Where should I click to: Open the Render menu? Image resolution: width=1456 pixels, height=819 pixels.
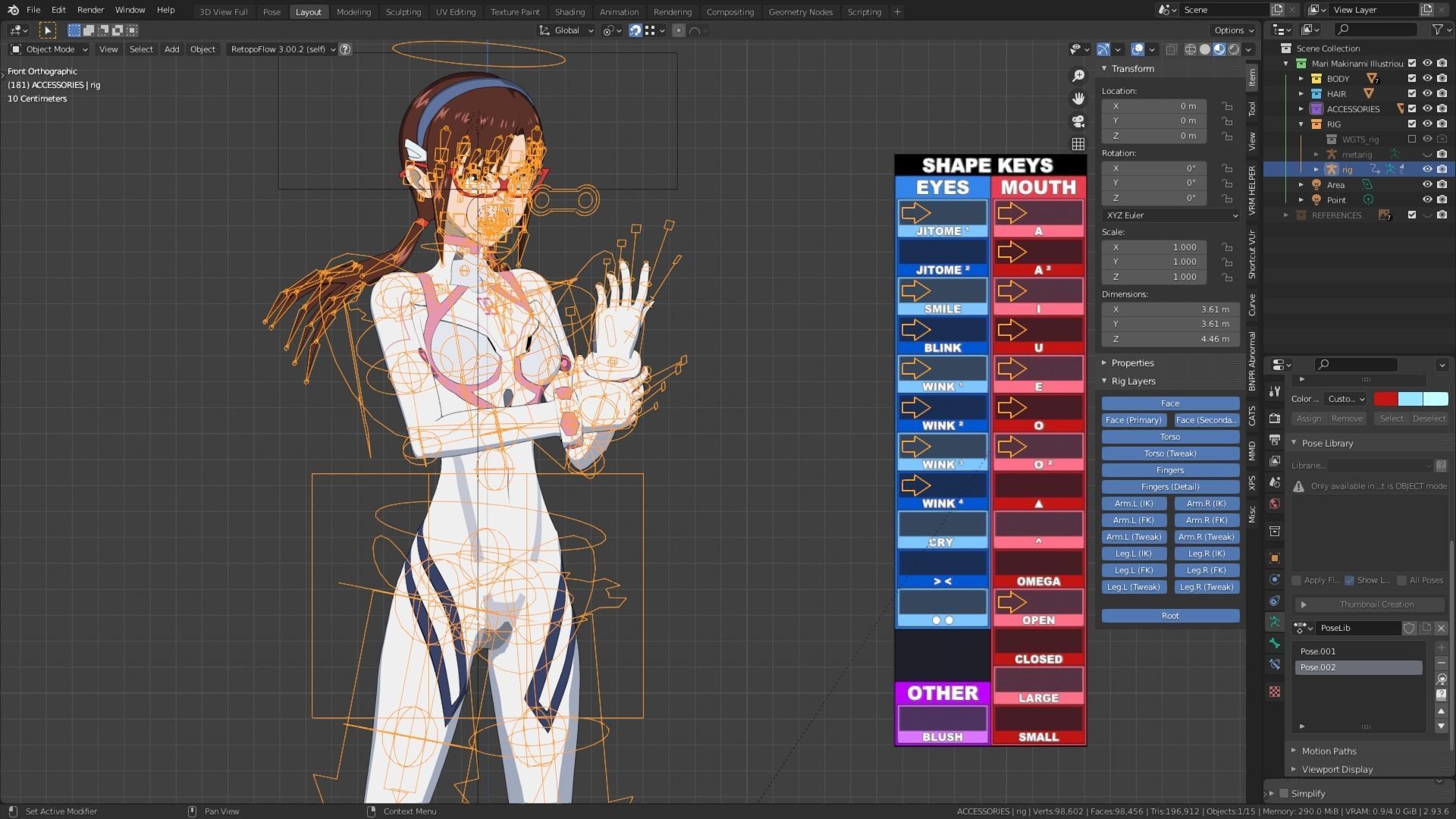click(90, 10)
